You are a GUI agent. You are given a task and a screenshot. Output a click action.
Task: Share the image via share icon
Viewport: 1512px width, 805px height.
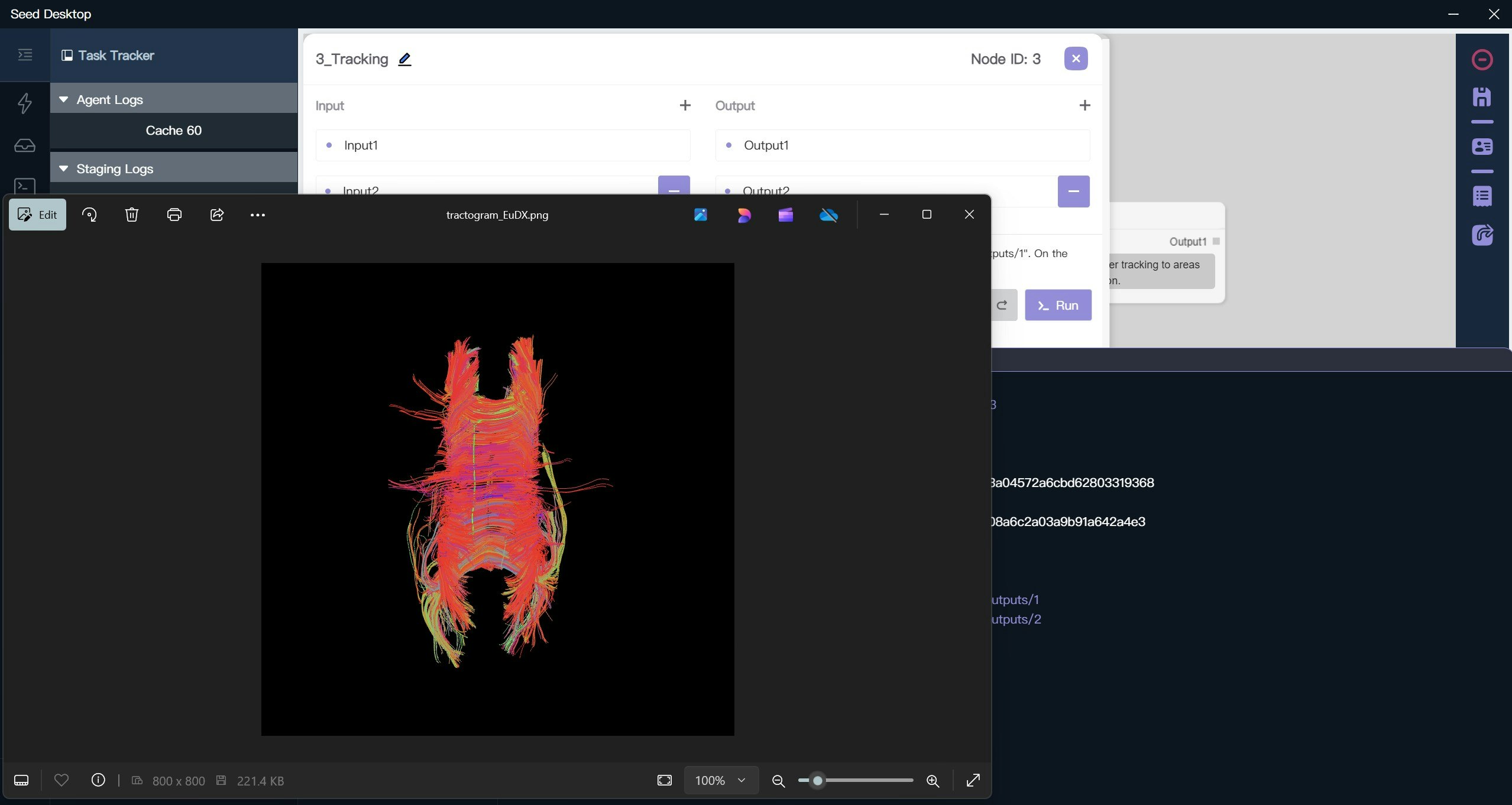(x=216, y=215)
